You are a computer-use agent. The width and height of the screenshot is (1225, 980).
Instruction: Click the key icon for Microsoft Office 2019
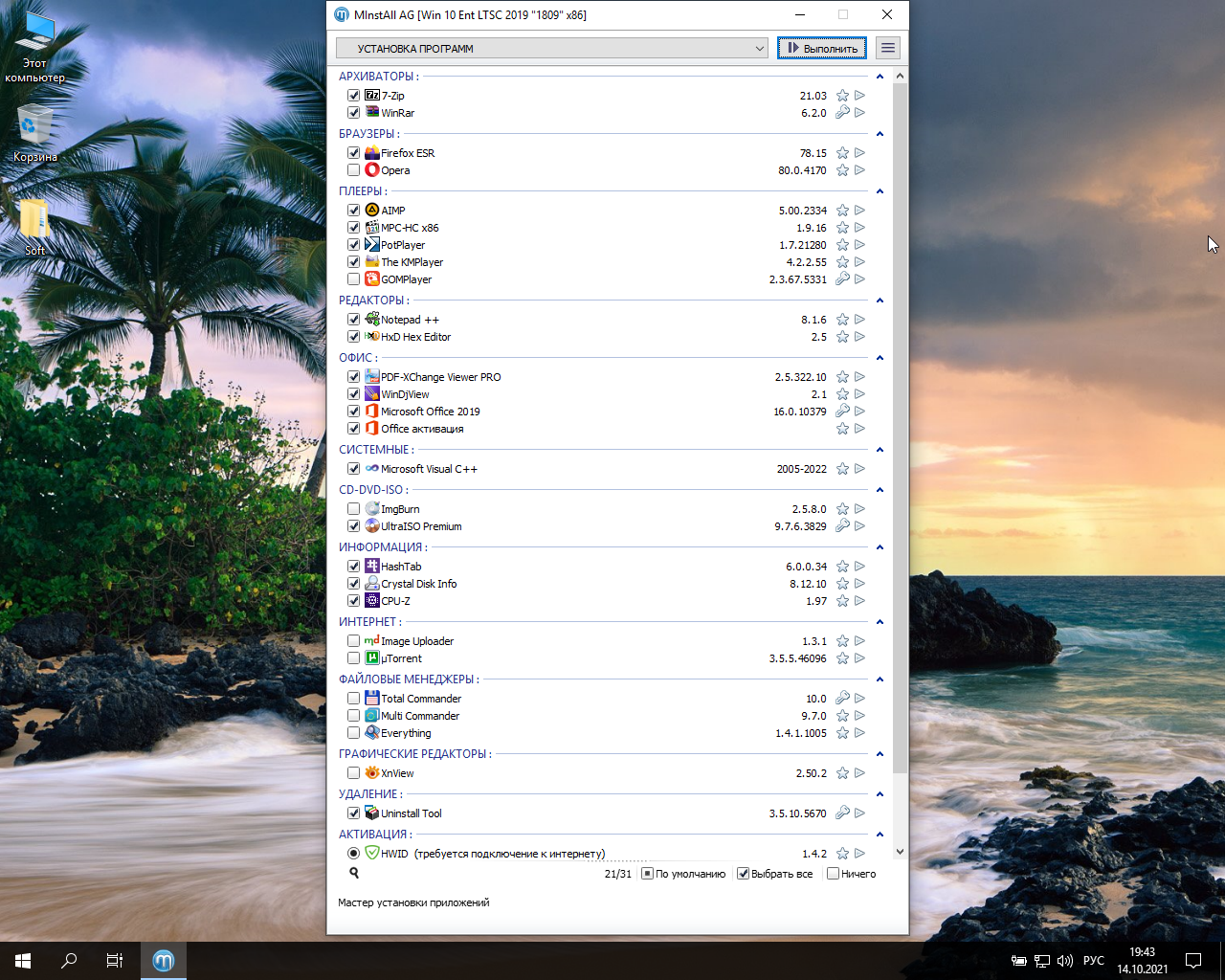tap(842, 412)
